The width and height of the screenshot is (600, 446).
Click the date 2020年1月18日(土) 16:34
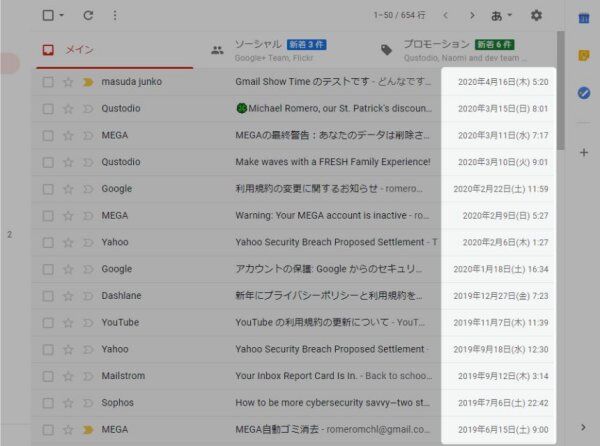pos(501,269)
